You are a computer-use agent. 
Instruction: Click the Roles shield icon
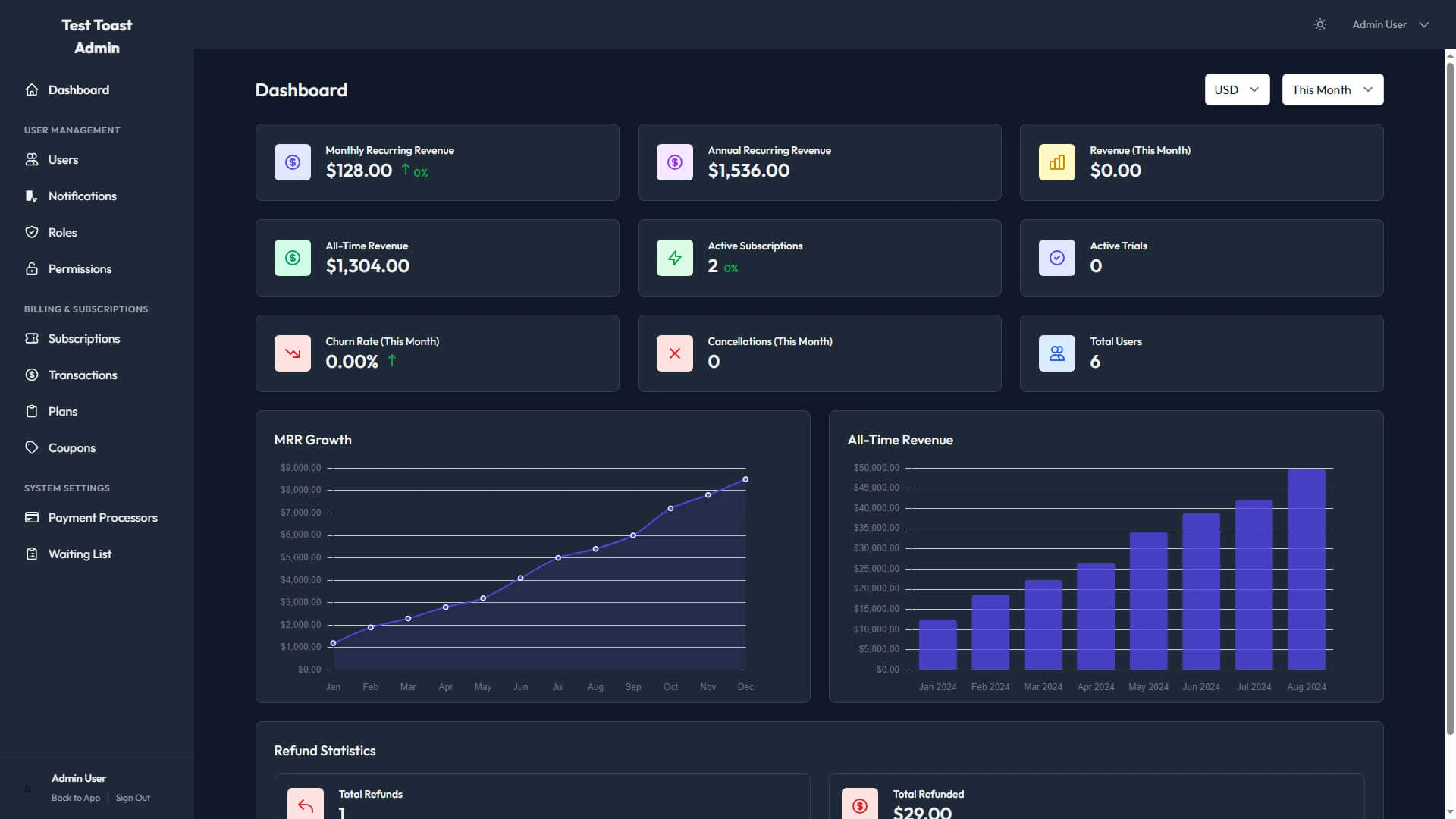[32, 232]
